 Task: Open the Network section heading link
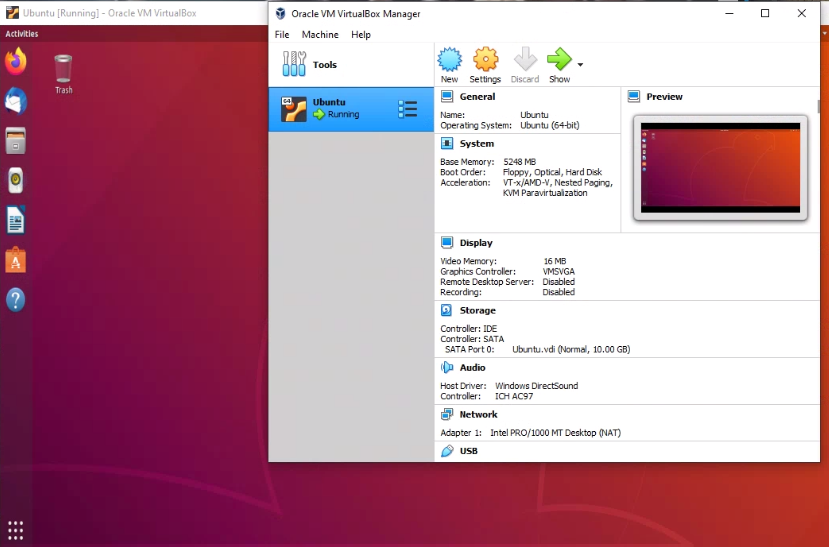478,415
